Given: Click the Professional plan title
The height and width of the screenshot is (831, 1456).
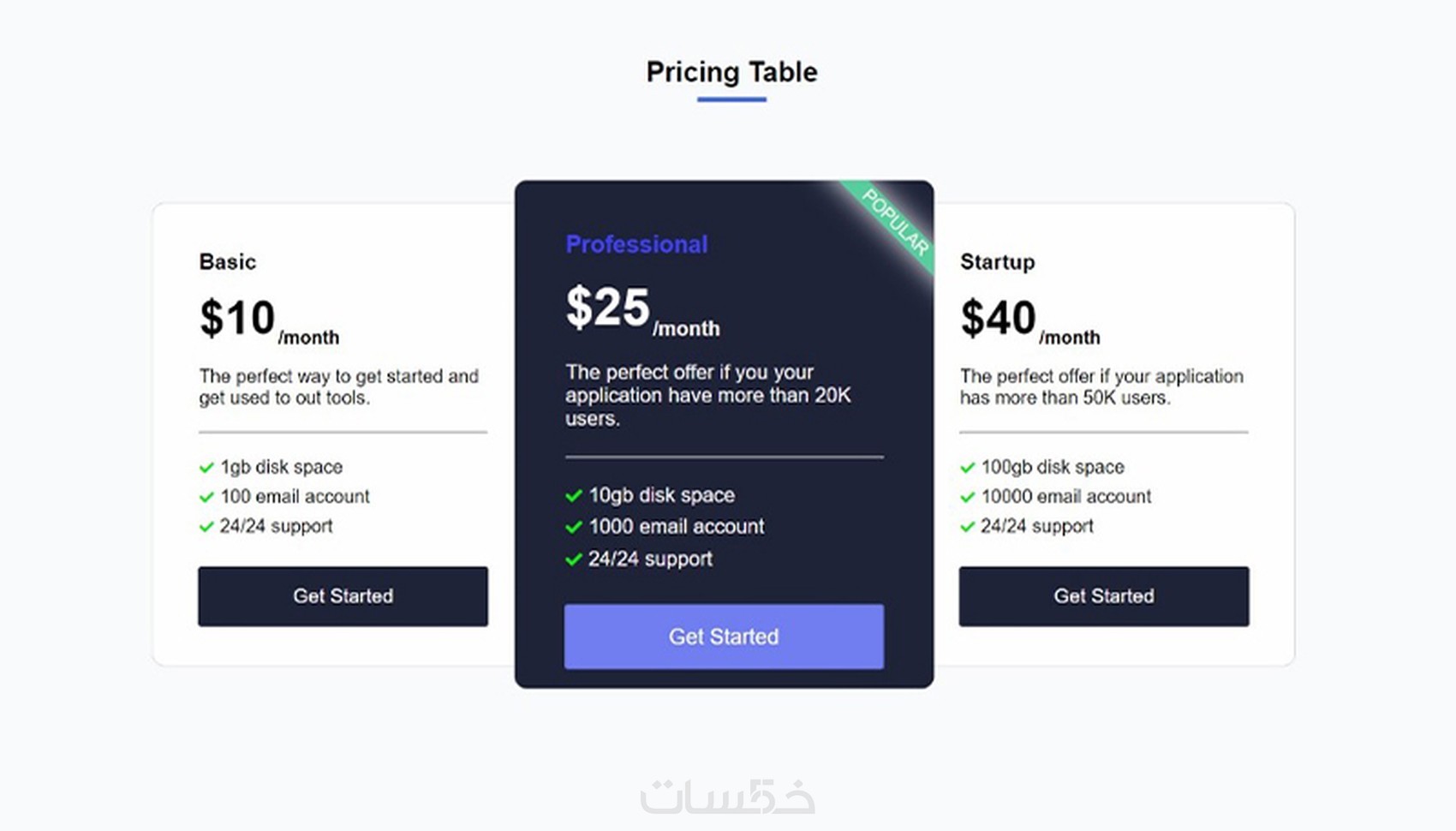Looking at the screenshot, I should pyautogui.click(x=636, y=245).
